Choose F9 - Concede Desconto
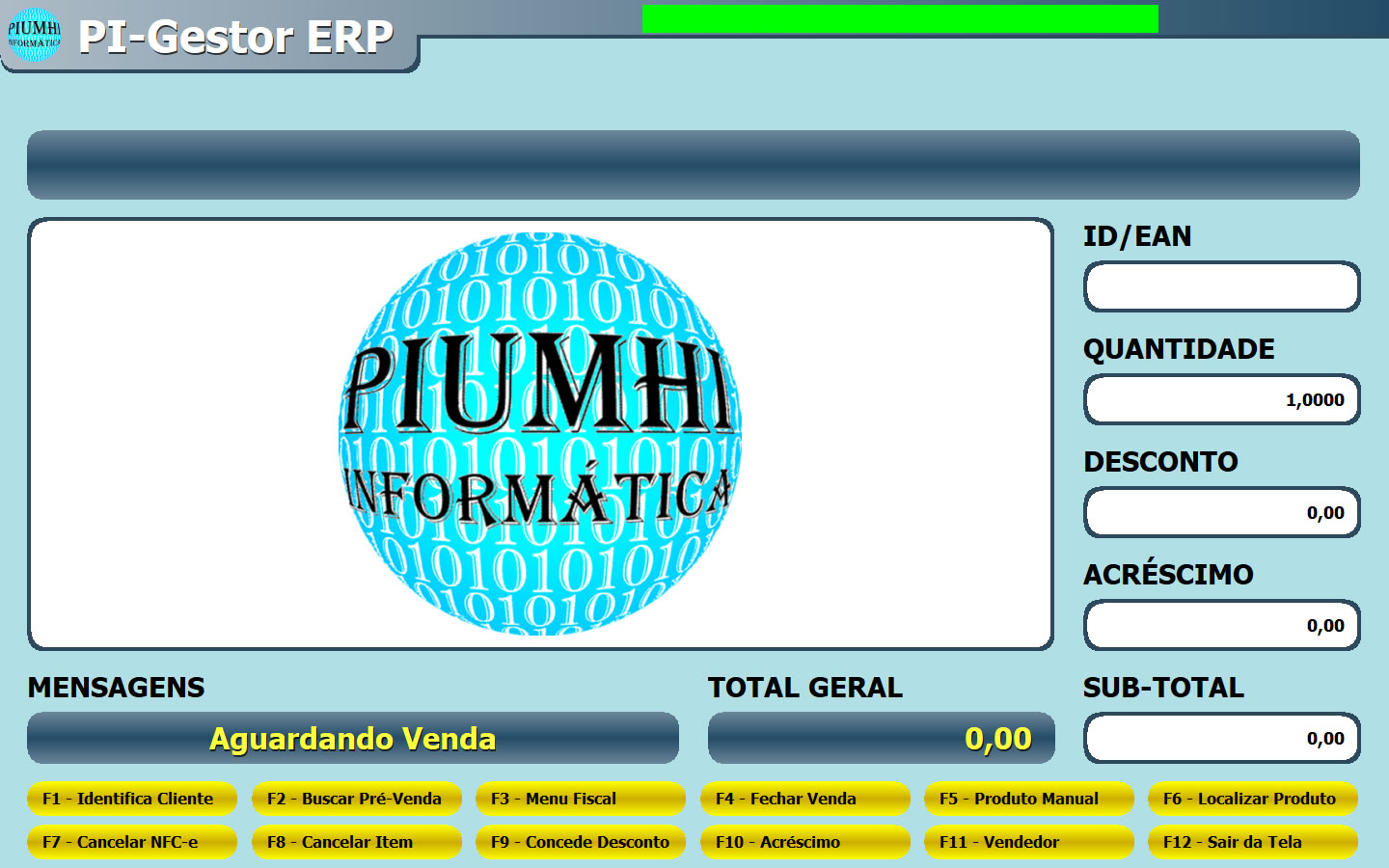Screen dimensions: 1389x868 pos(581,842)
